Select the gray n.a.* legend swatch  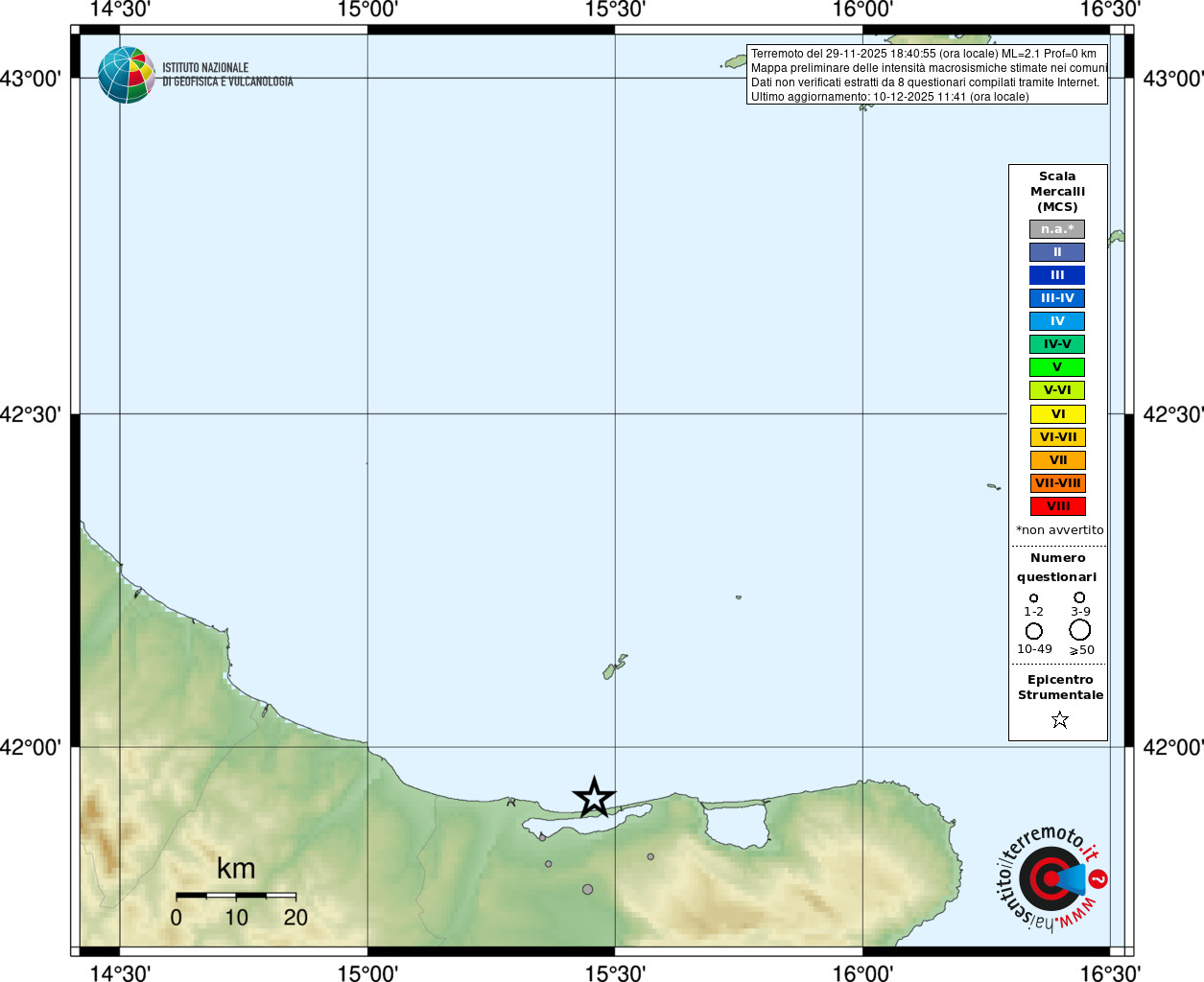[x=1057, y=229]
